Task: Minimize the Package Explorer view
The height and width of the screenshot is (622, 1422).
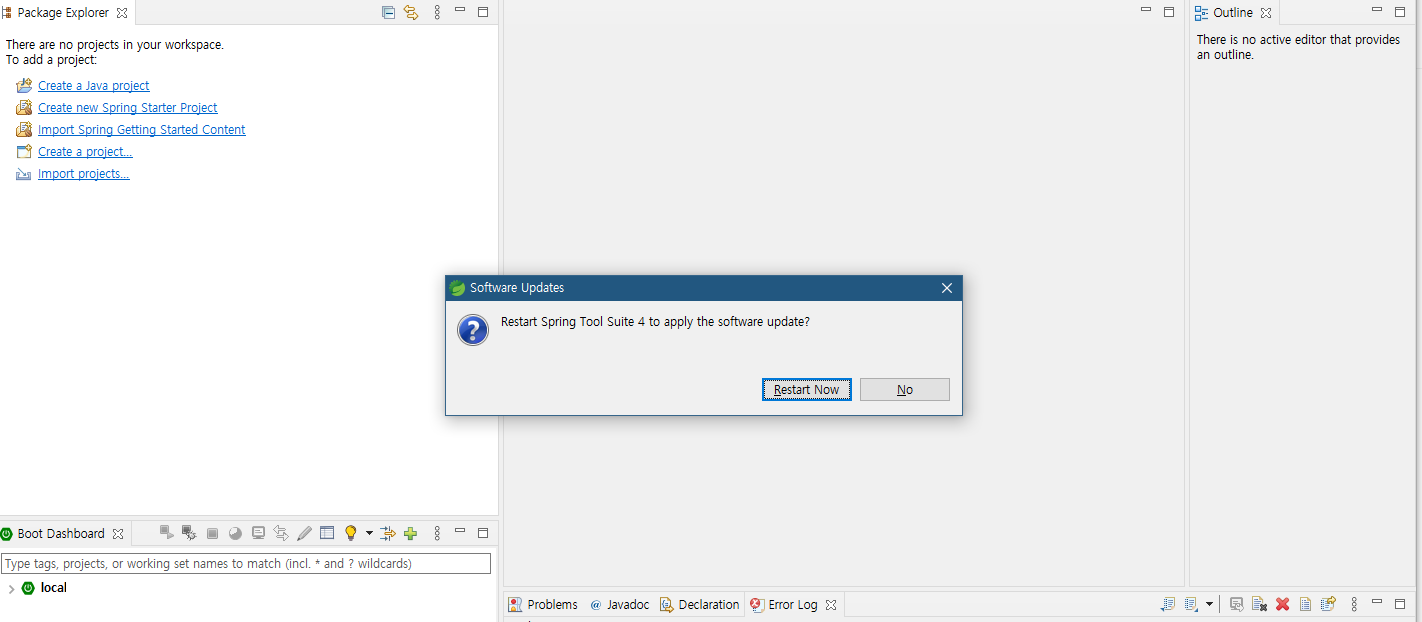Action: coord(460,10)
